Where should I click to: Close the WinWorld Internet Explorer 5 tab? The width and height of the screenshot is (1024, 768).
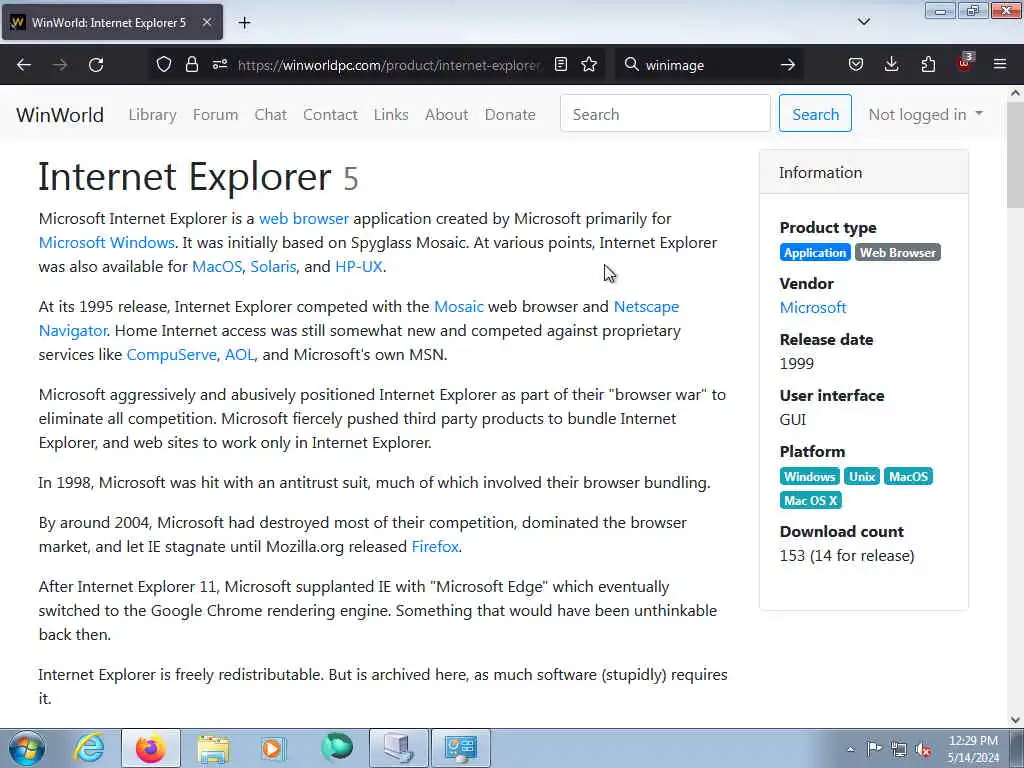point(206,23)
